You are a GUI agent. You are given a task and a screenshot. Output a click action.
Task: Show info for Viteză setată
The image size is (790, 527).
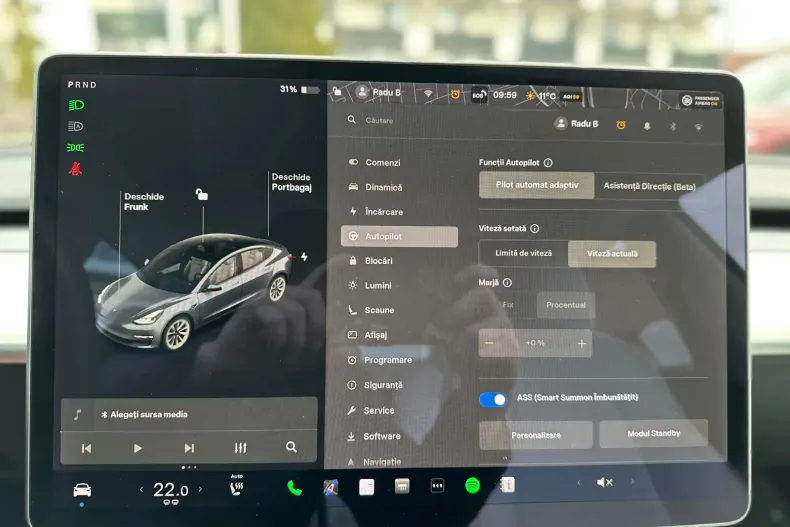click(535, 228)
